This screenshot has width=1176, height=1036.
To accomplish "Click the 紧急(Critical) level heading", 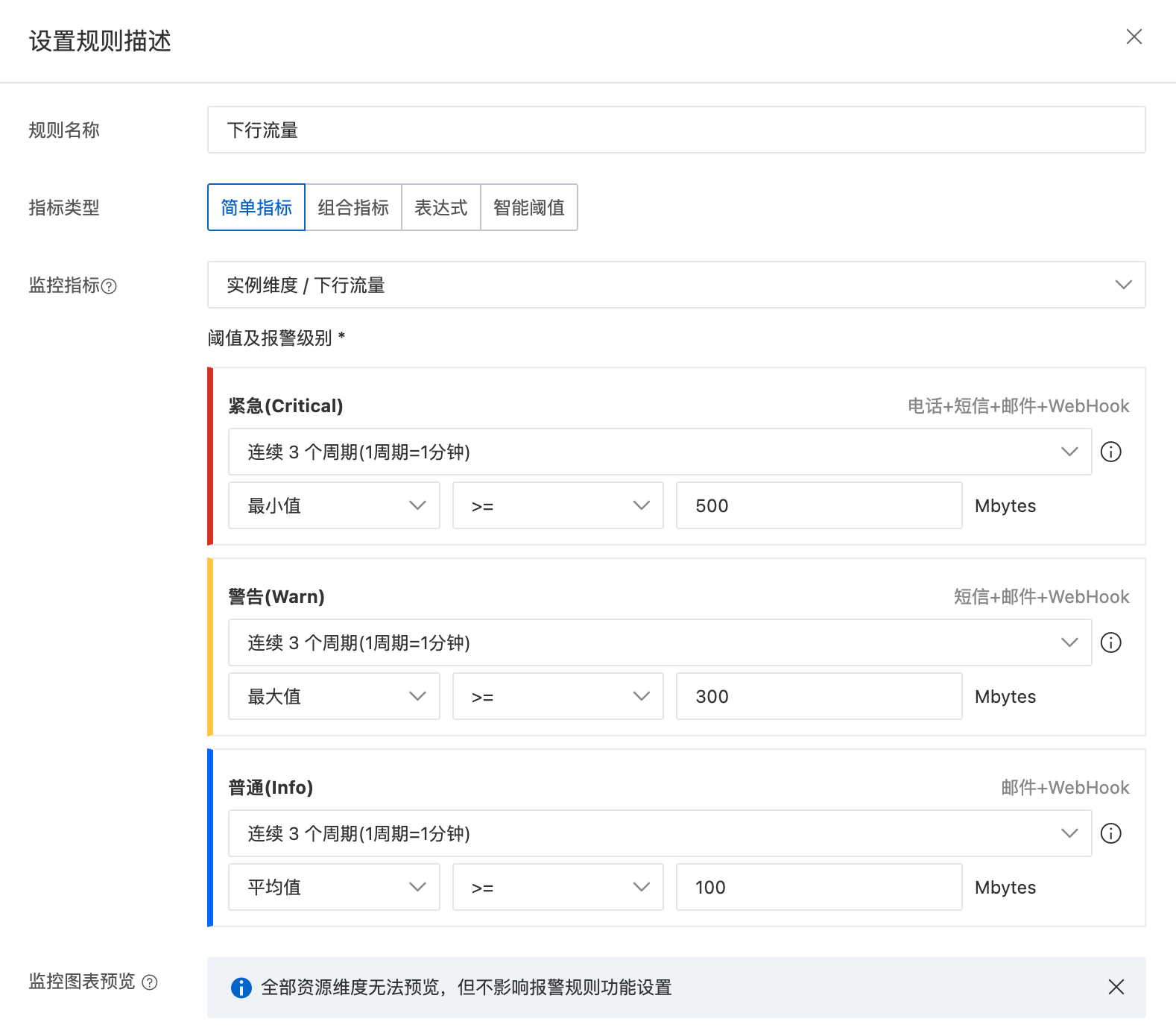I will (x=285, y=405).
